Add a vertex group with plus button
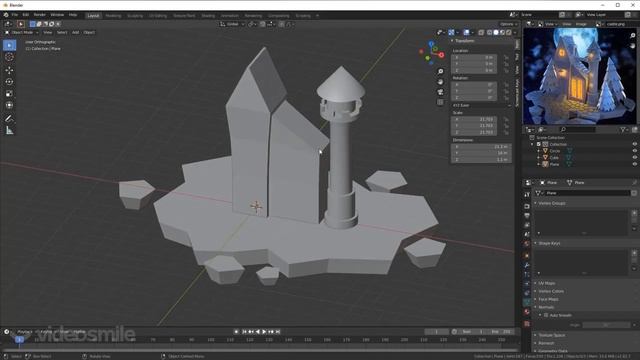 click(x=634, y=213)
